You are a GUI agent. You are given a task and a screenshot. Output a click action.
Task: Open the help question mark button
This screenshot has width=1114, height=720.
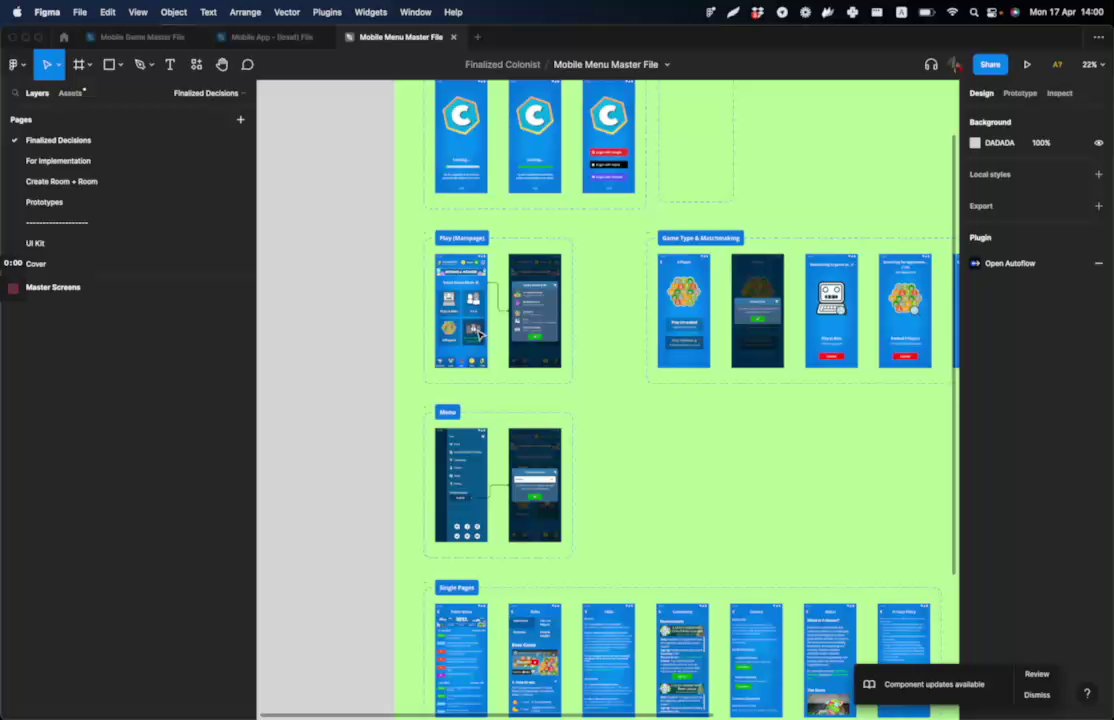click(1086, 693)
